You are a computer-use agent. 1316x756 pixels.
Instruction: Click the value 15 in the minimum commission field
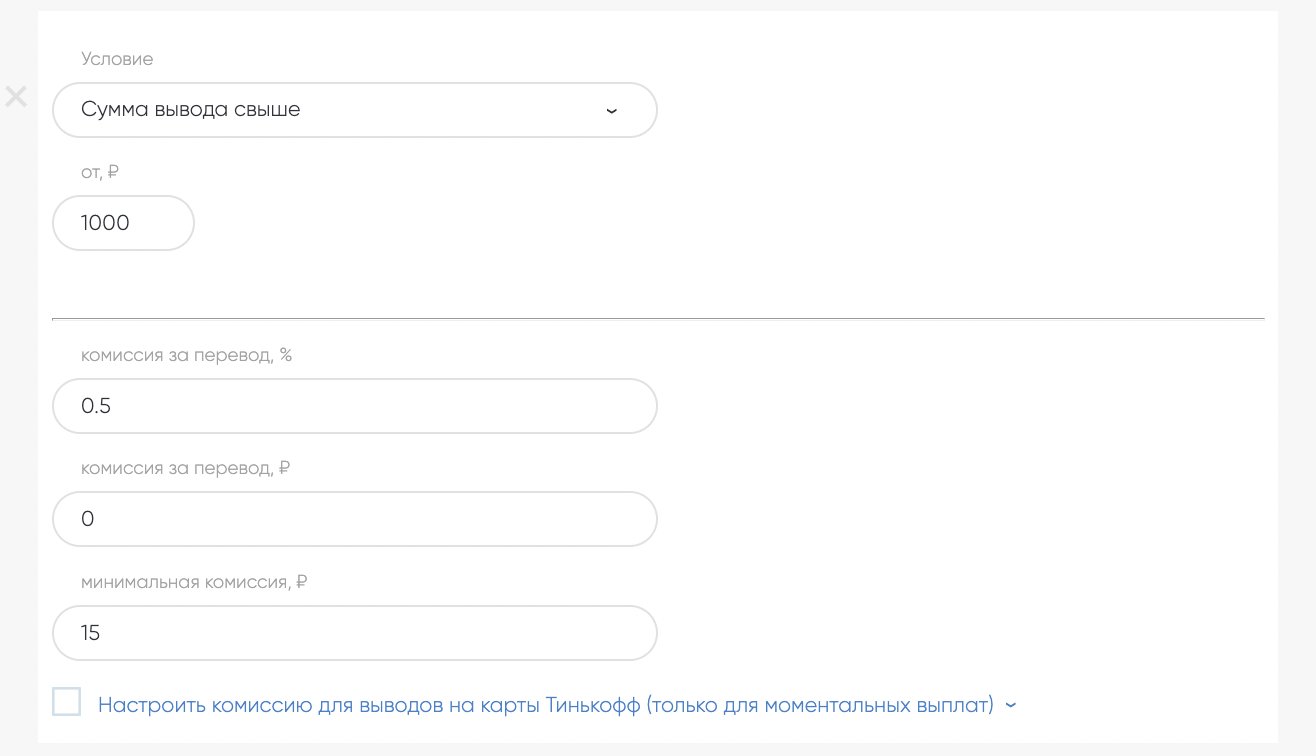pos(91,633)
